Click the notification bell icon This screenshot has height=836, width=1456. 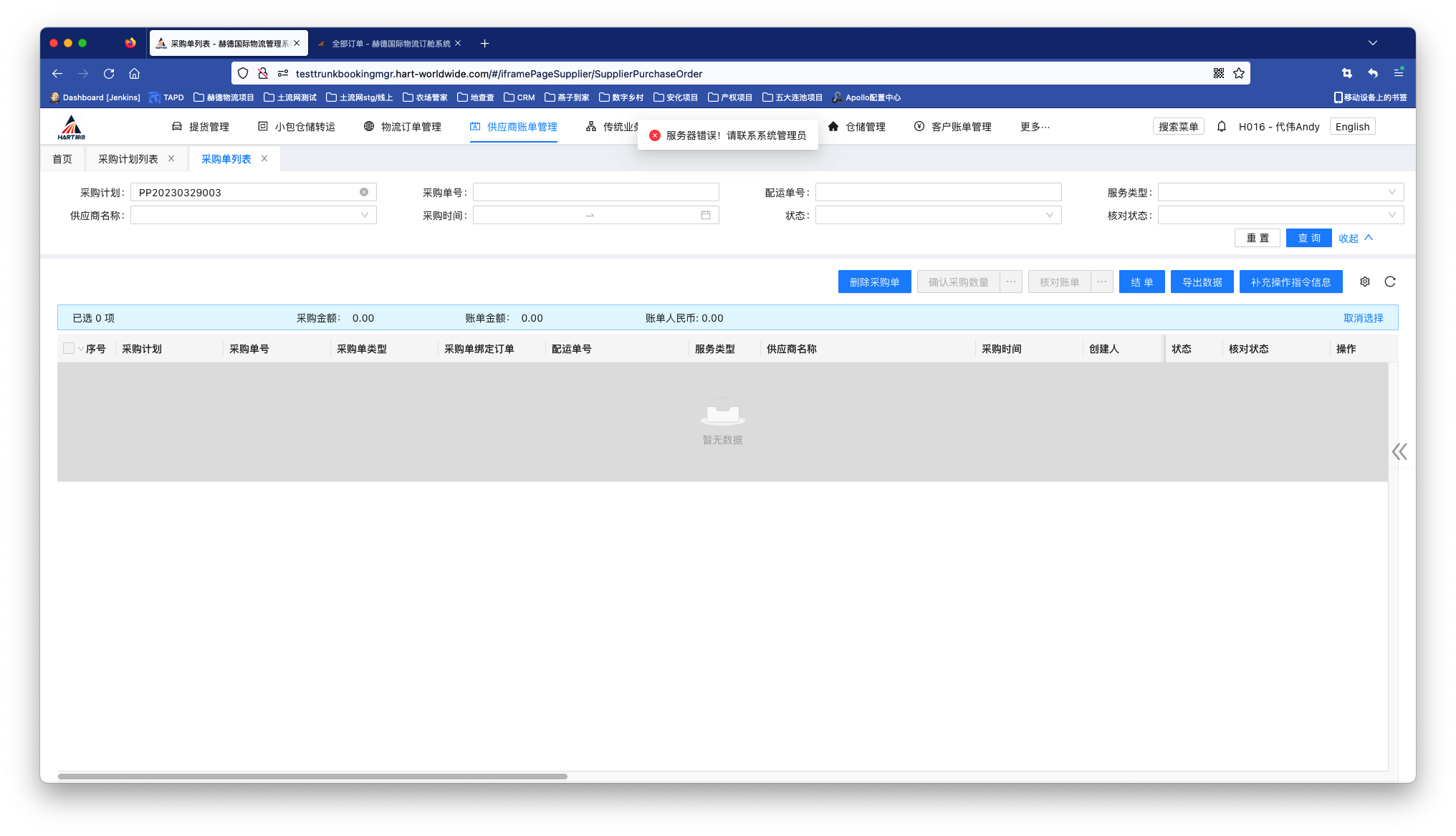click(x=1222, y=127)
